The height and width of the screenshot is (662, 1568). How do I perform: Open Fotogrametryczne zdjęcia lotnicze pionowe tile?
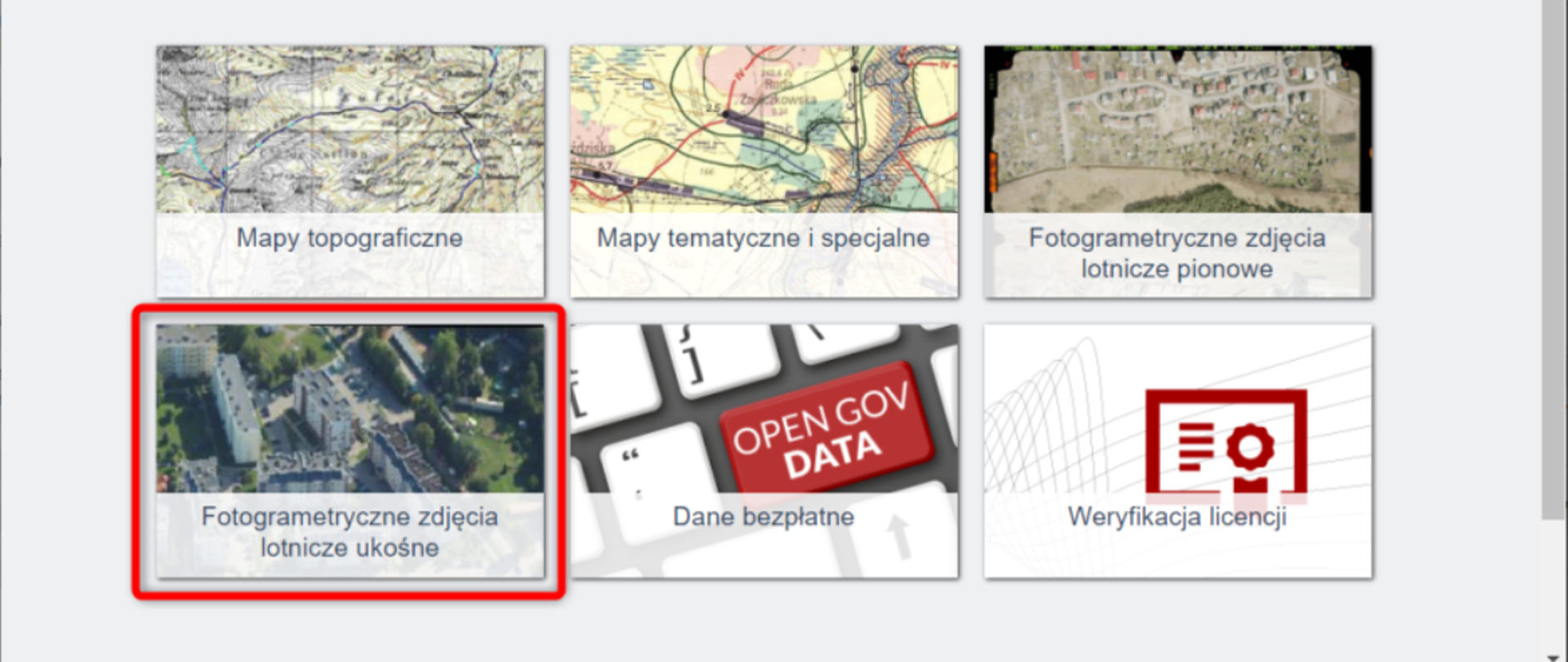(1178, 172)
